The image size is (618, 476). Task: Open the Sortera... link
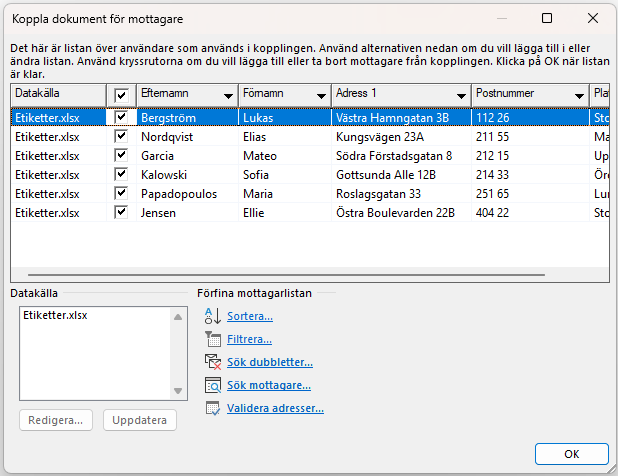point(250,316)
